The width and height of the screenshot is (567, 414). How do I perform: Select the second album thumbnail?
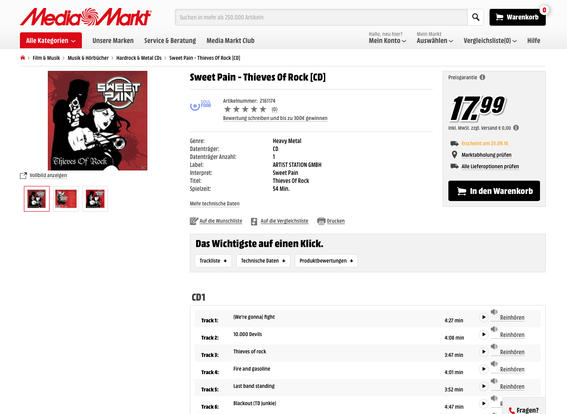click(66, 199)
